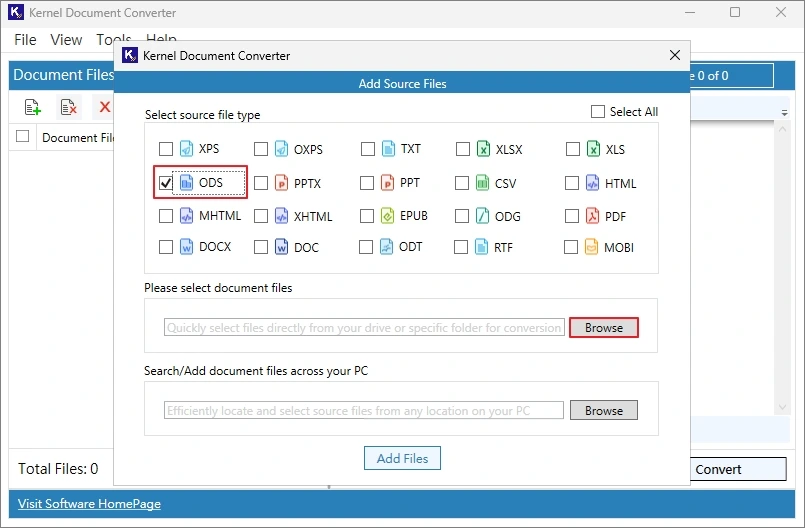805x528 pixels.
Task: Click the HTML file type icon
Action: pyautogui.click(x=592, y=183)
